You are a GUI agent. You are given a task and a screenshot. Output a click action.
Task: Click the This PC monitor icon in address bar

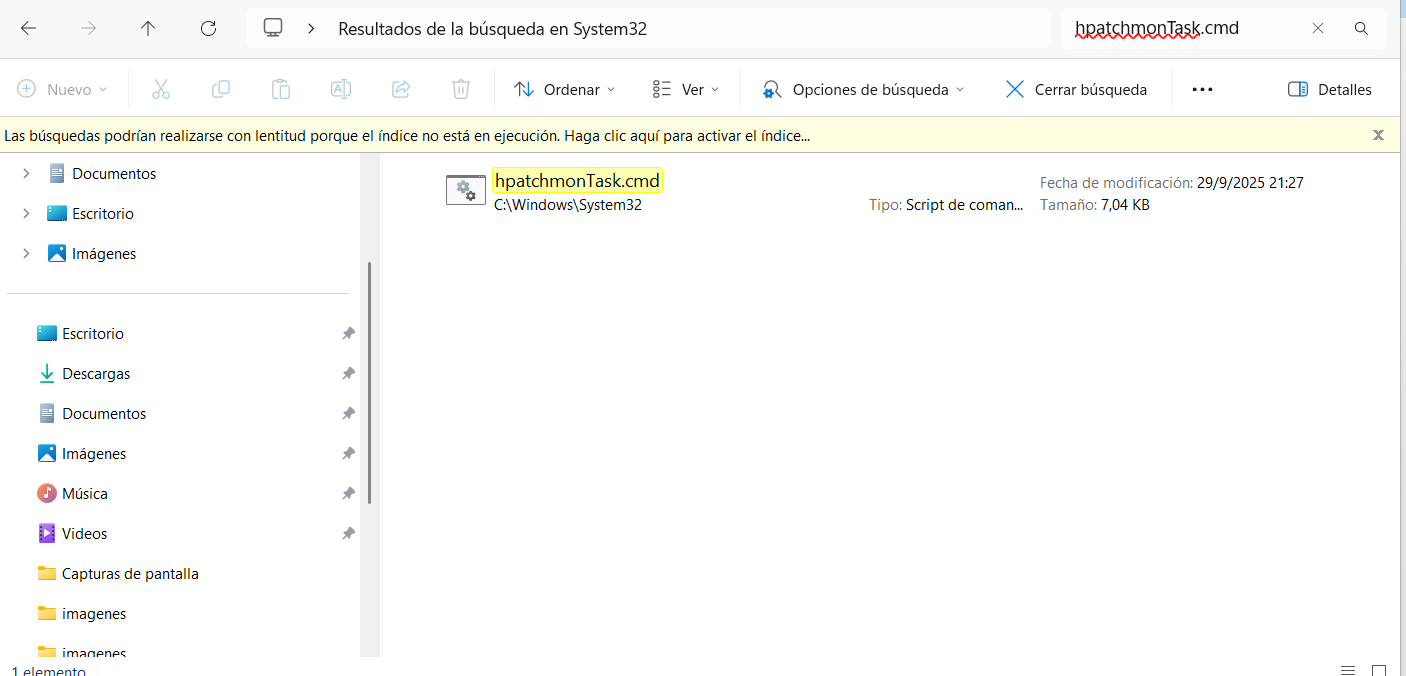coord(273,28)
